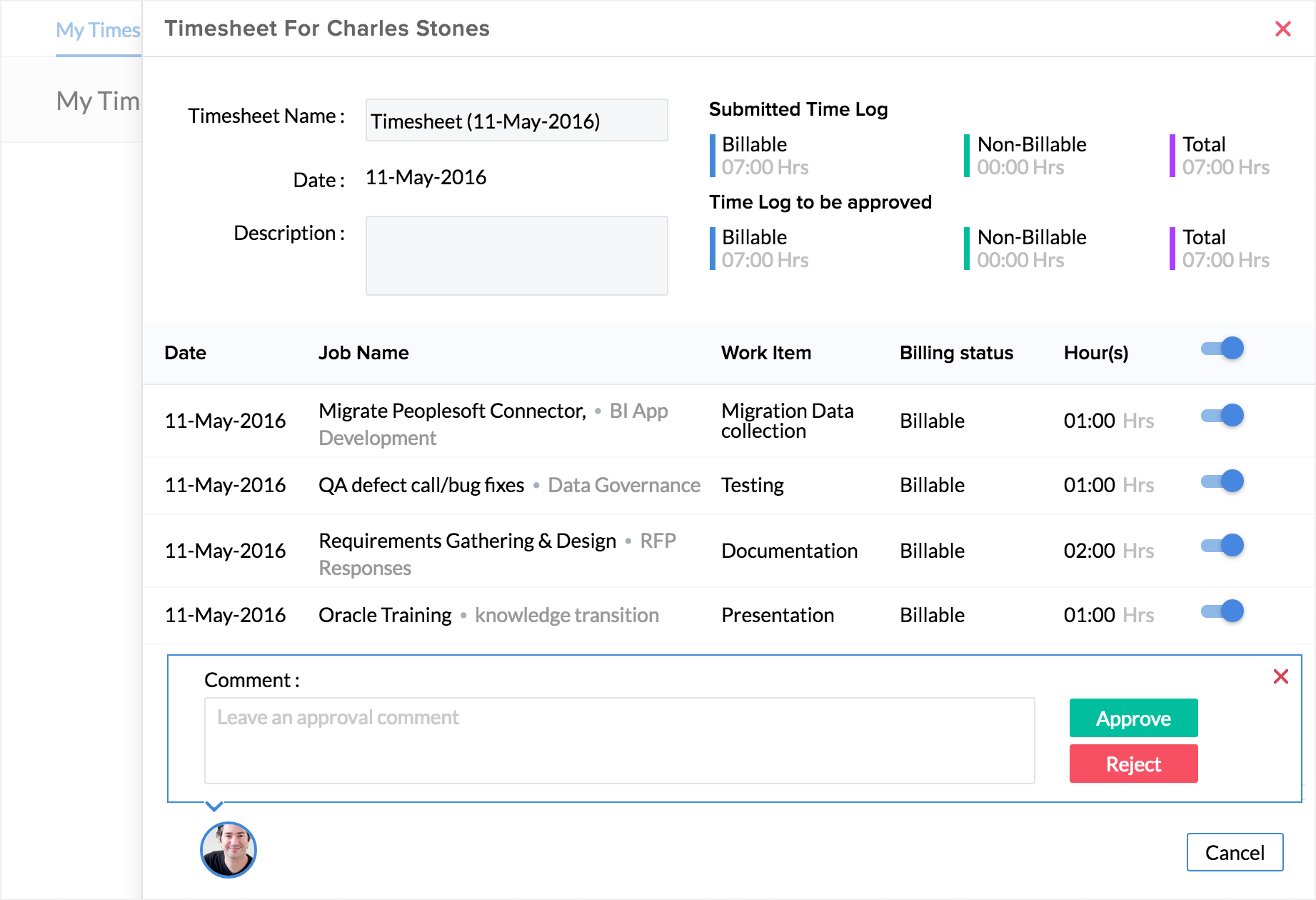Click the approver profile avatar
Screen dimensions: 1316x900
(x=228, y=850)
